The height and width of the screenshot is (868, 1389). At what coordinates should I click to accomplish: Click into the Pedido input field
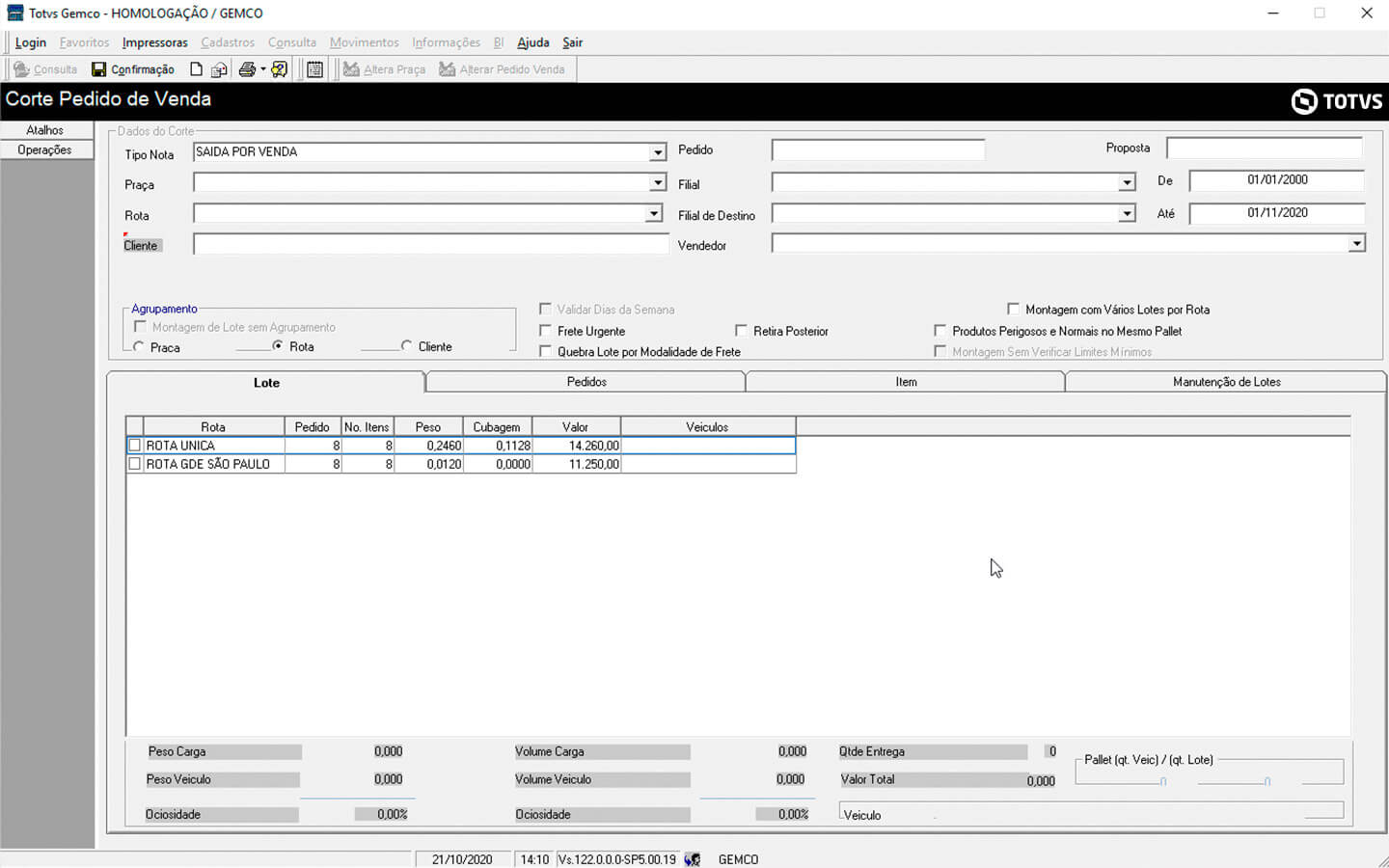click(878, 150)
